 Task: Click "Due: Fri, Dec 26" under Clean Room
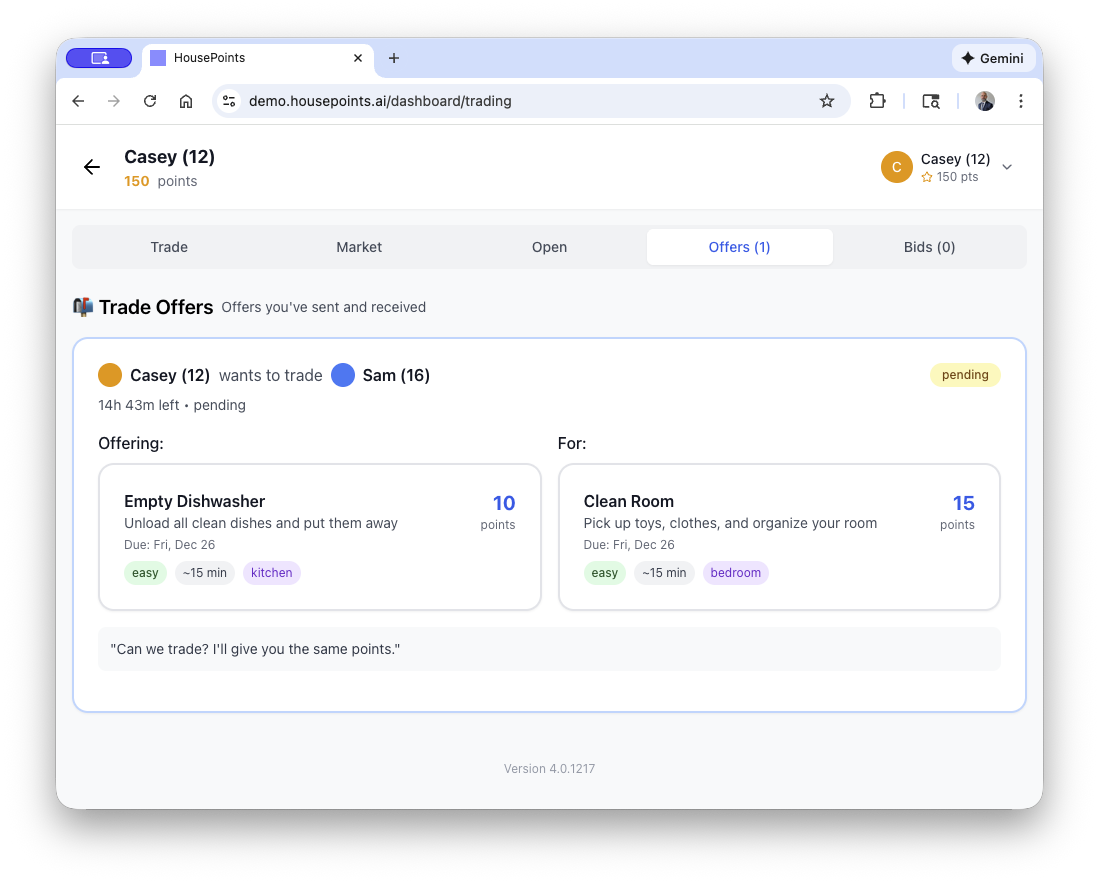[629, 545]
